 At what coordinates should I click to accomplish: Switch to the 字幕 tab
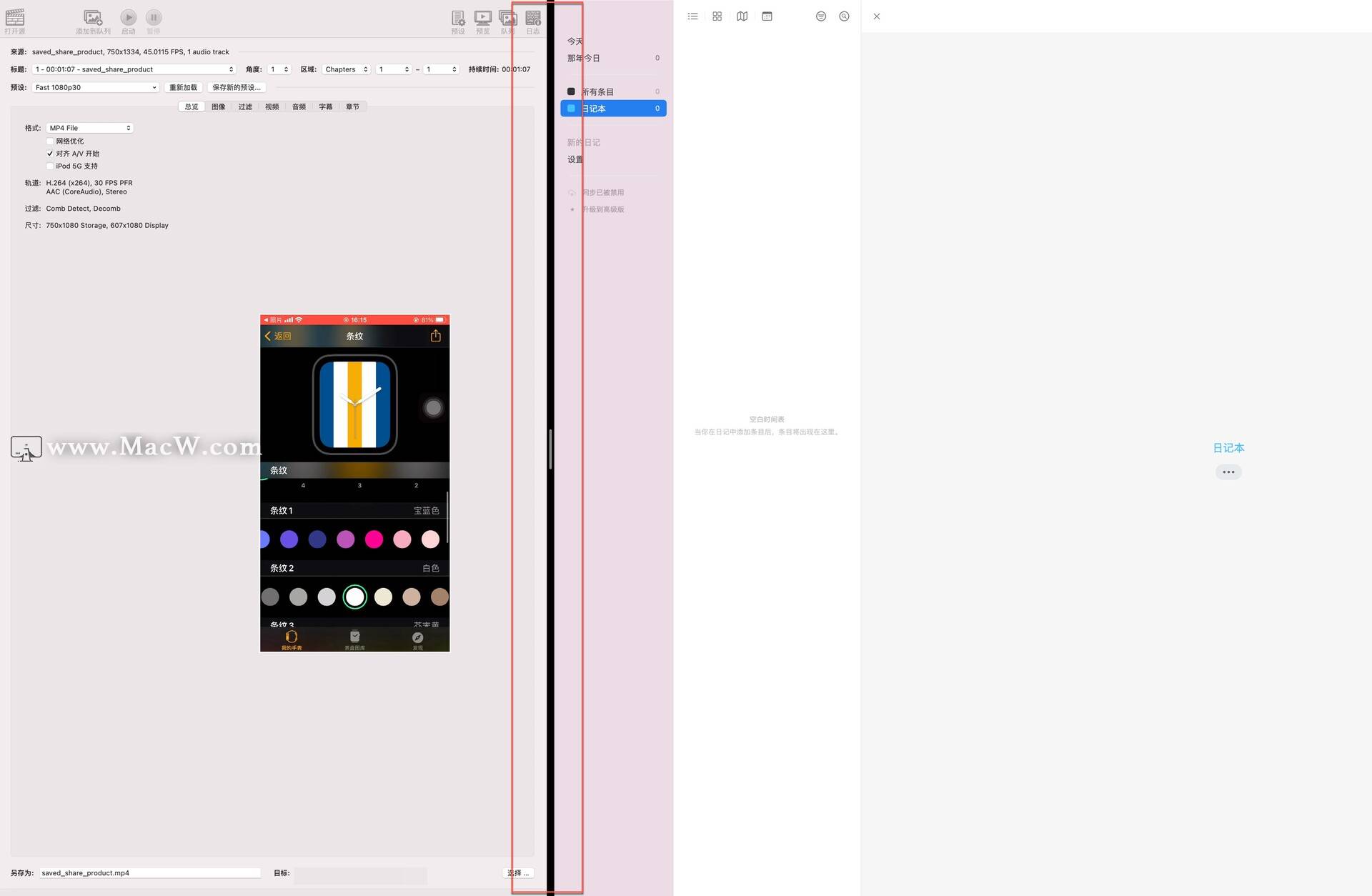[x=326, y=107]
